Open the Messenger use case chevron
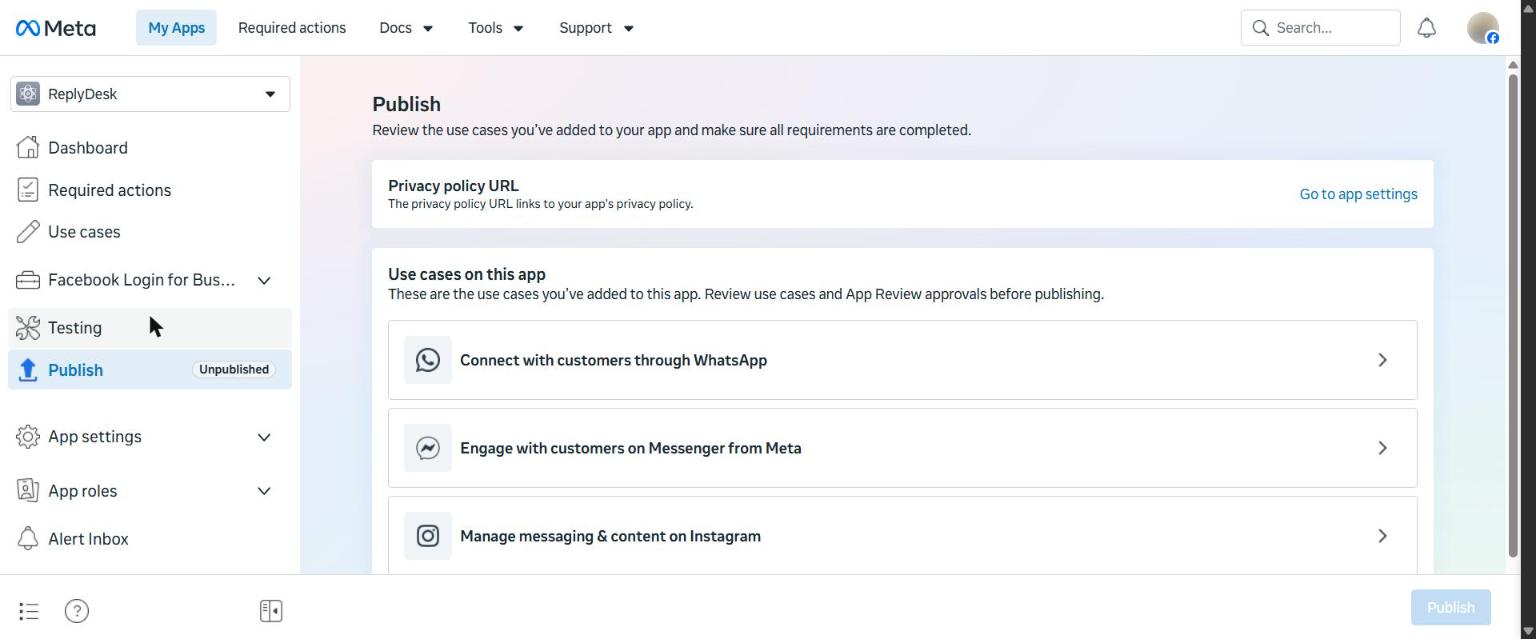 coord(1383,448)
